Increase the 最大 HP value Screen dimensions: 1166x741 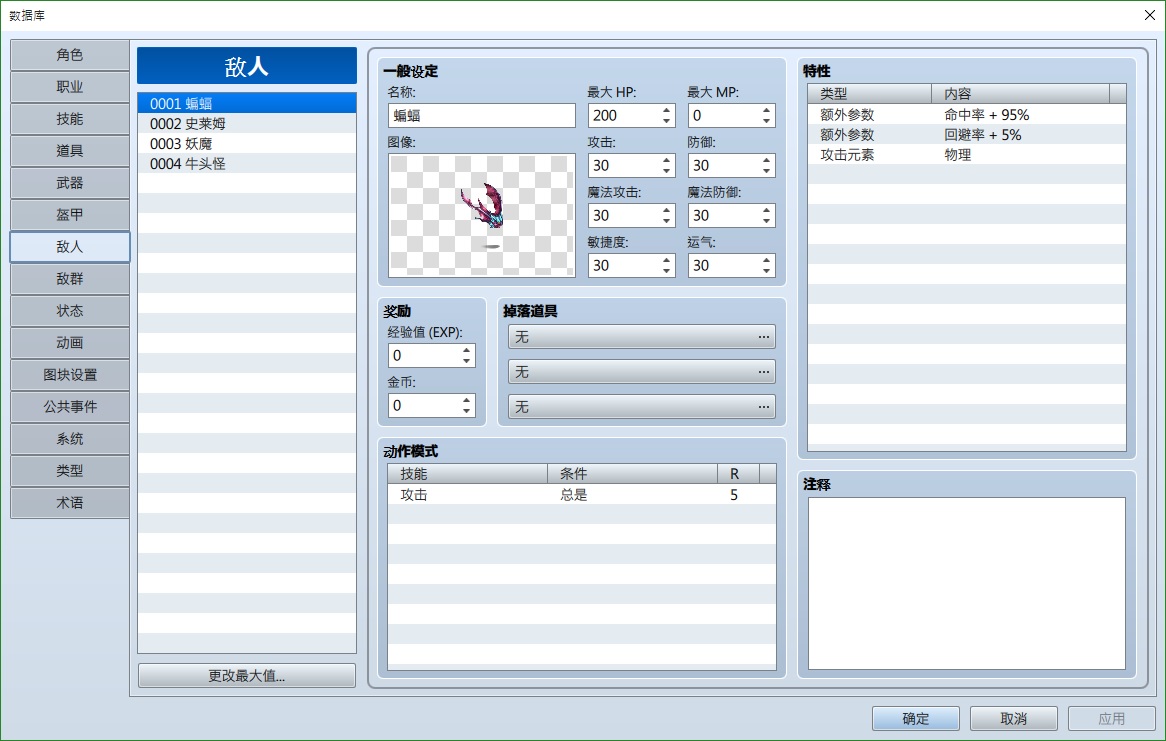coord(666,110)
